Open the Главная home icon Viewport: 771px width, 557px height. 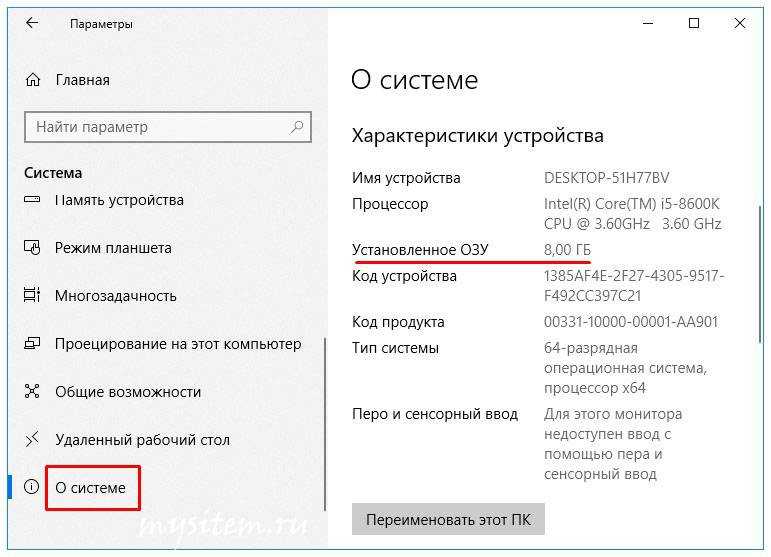pyautogui.click(x=33, y=80)
